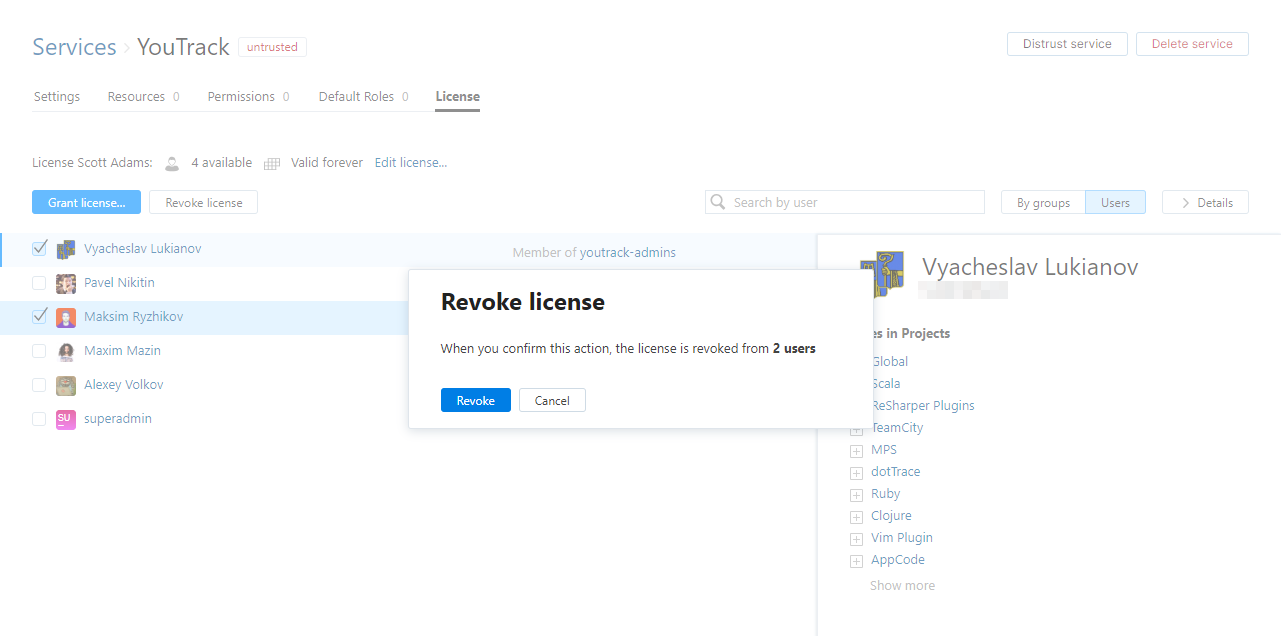Viewport: 1281px width, 636px height.
Task: Open Vyacheslav Lukianov name link in list
Action: 143,249
